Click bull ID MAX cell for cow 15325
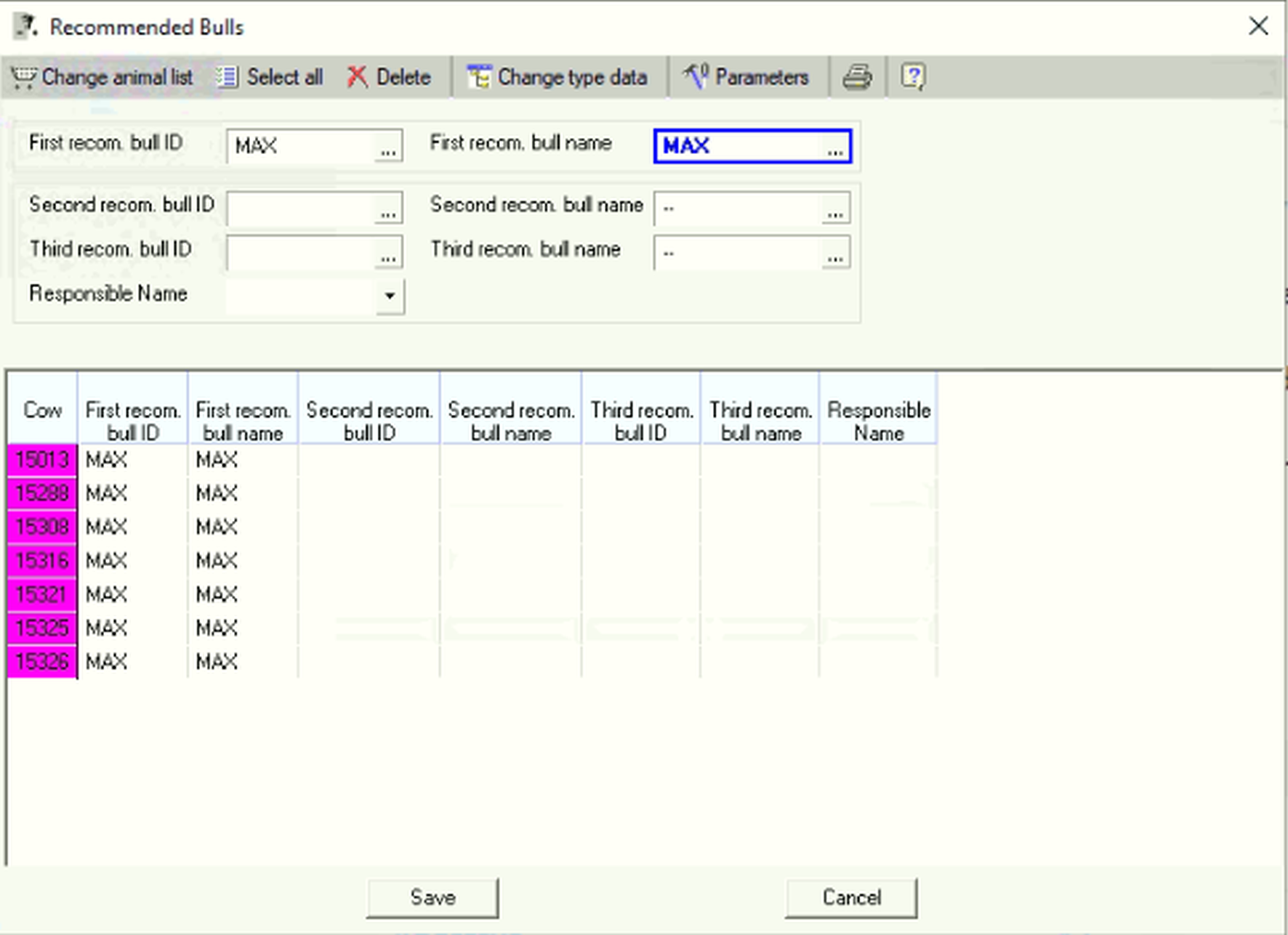This screenshot has width=1288, height=935. 132,628
